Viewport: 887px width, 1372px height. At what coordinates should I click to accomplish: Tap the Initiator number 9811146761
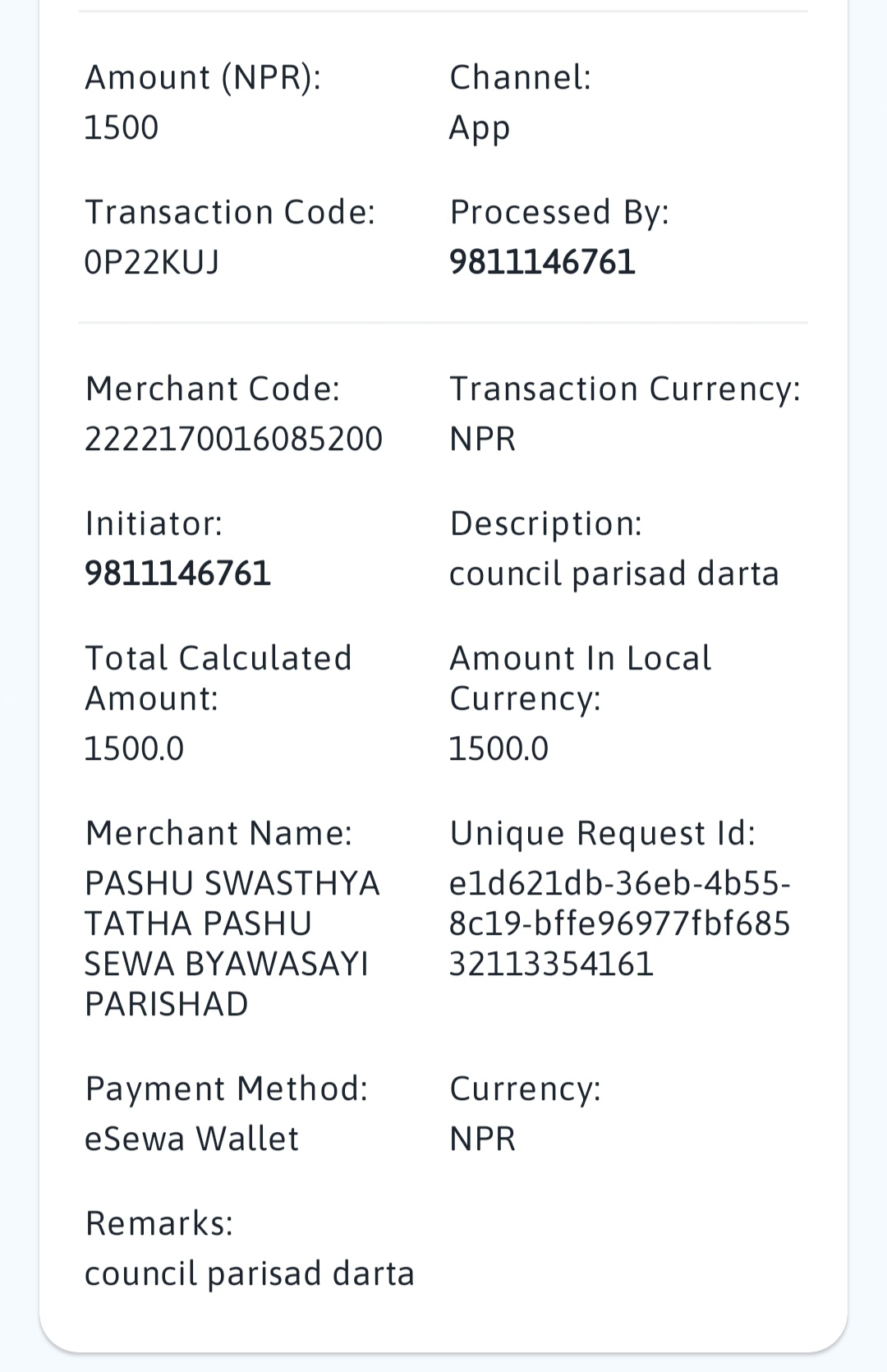point(178,573)
